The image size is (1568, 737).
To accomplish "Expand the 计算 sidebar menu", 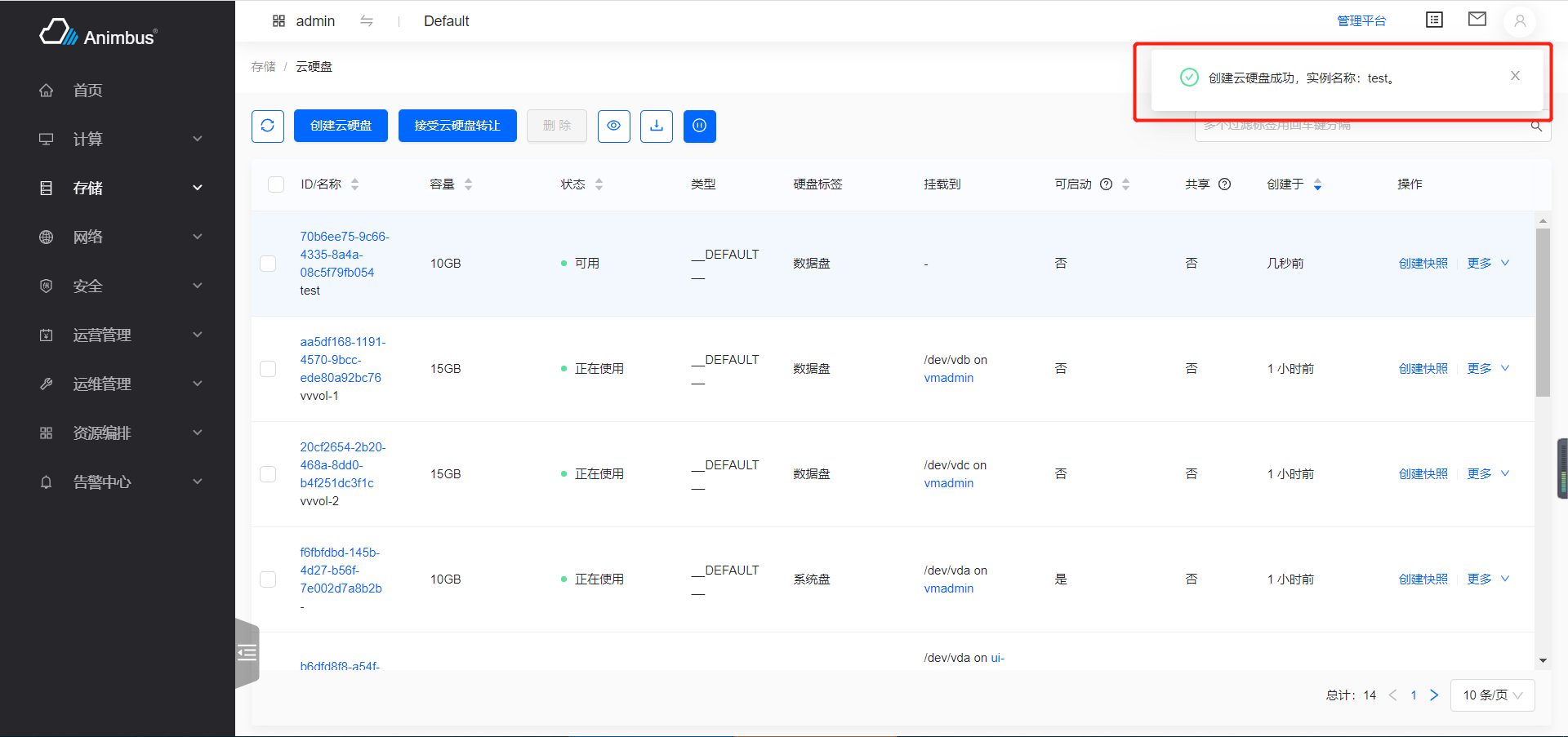I will [x=121, y=139].
